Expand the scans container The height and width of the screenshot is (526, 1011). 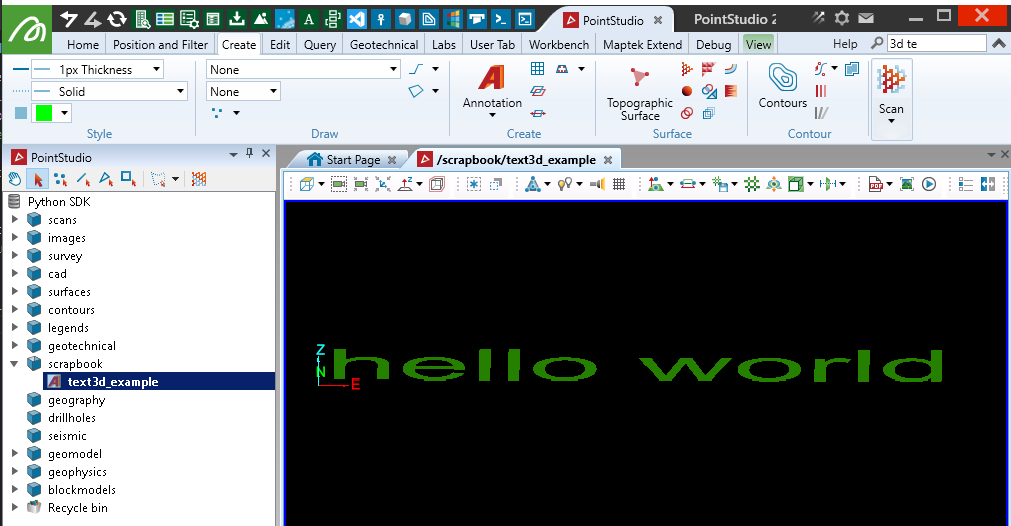[14, 220]
